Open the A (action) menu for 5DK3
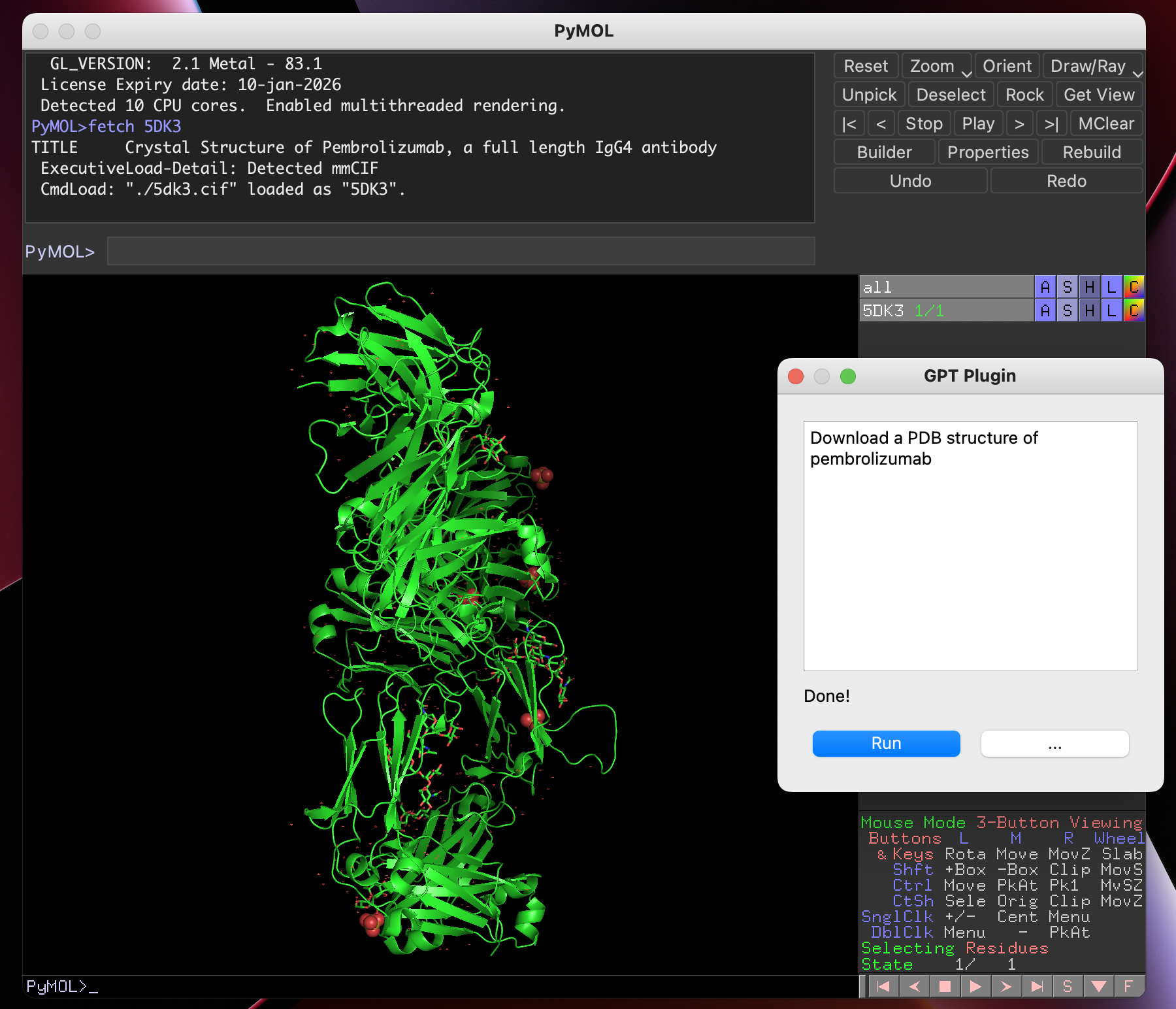 [x=1045, y=310]
